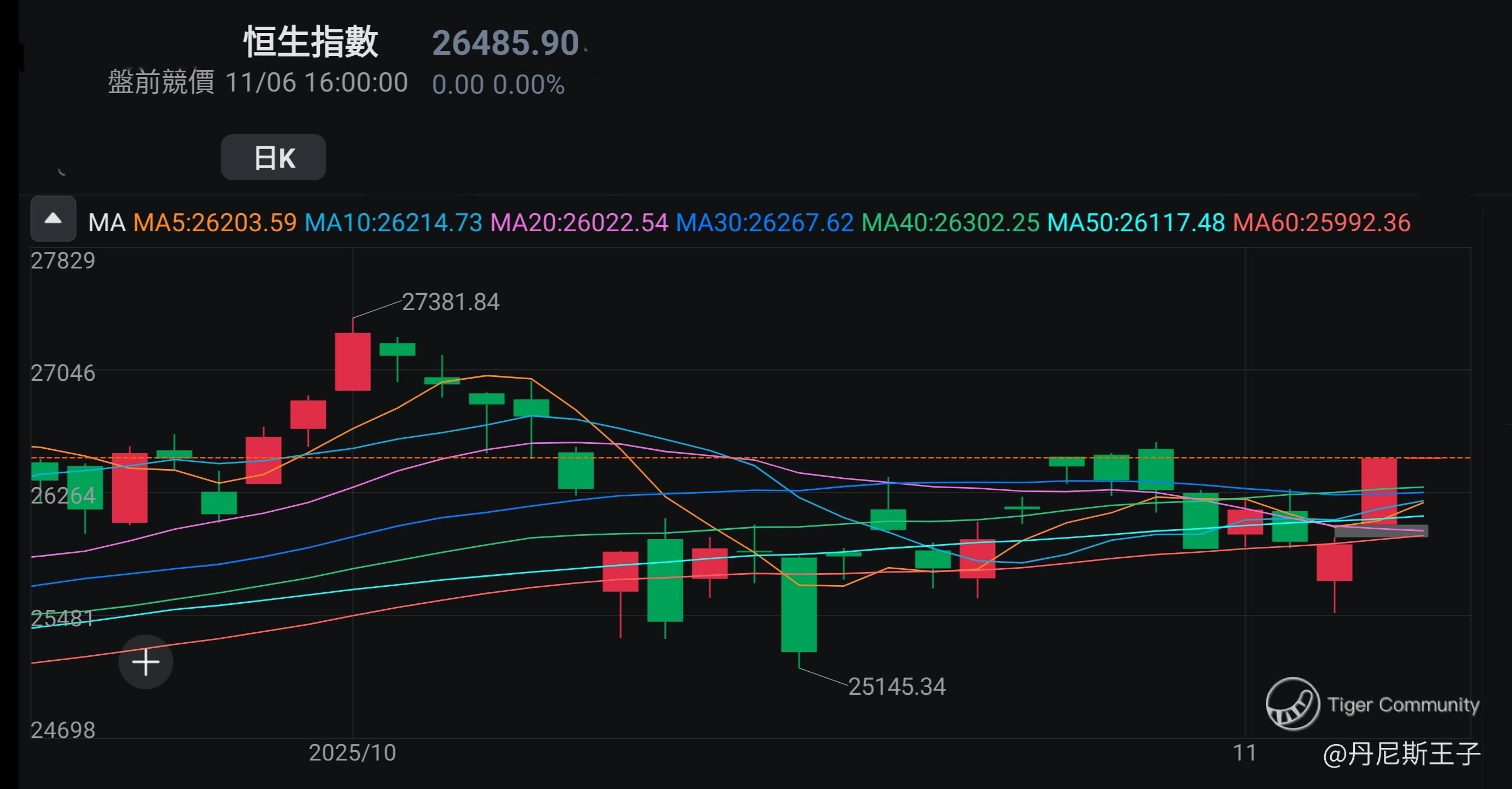The image size is (1512, 789).
Task: Click the MA20 pink indicator label
Action: (579, 223)
